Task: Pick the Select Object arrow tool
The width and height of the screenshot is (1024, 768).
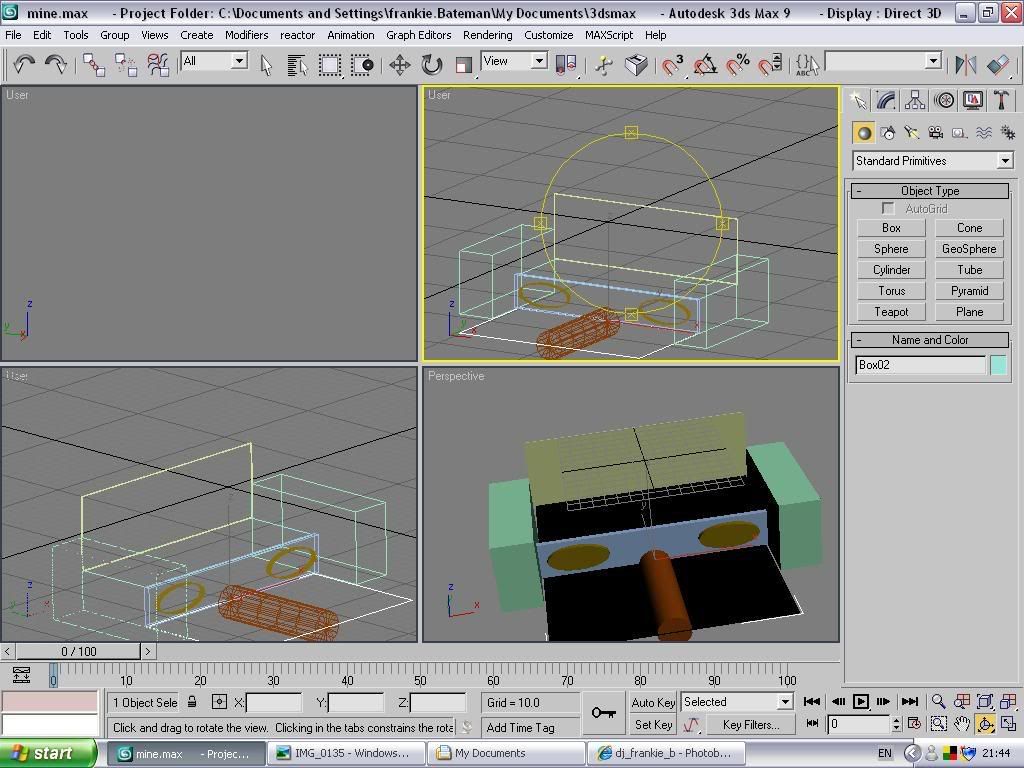Action: [266, 65]
